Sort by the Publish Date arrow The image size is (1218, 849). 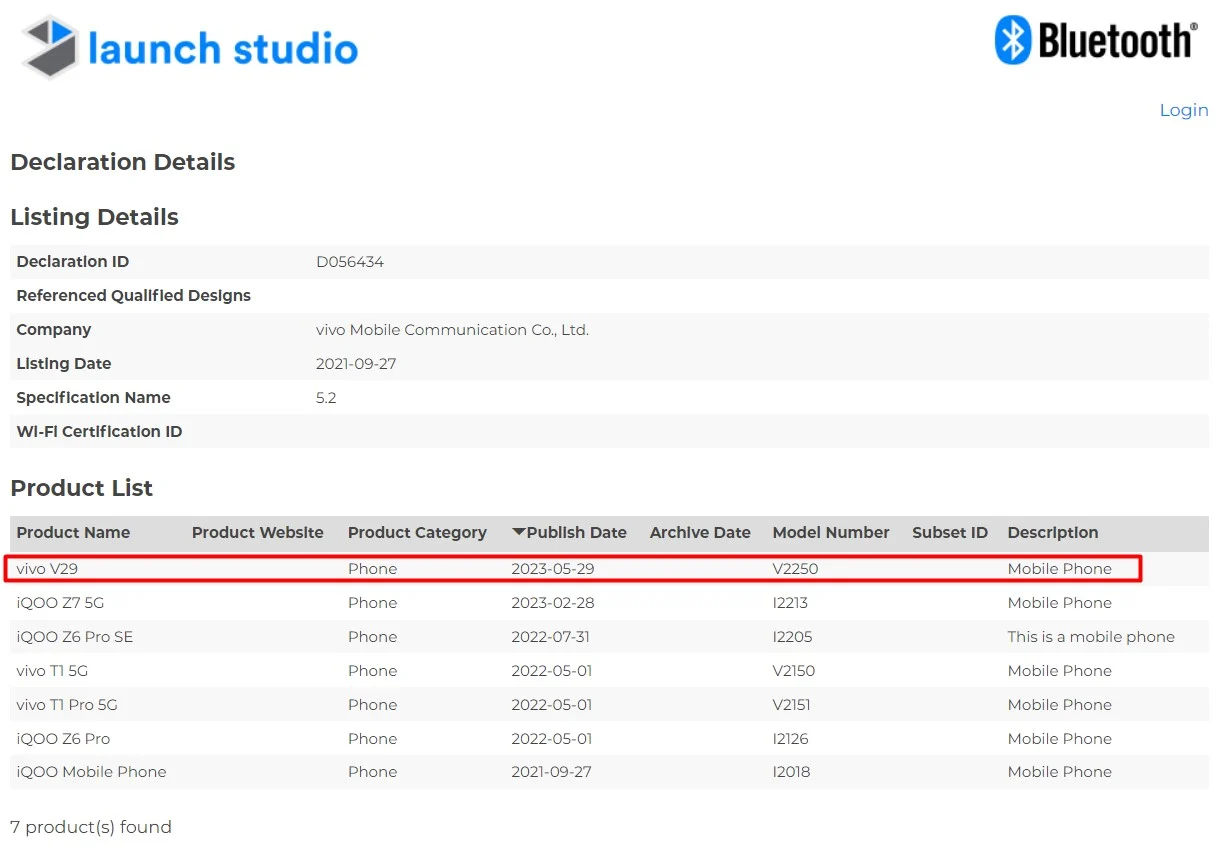tap(518, 532)
